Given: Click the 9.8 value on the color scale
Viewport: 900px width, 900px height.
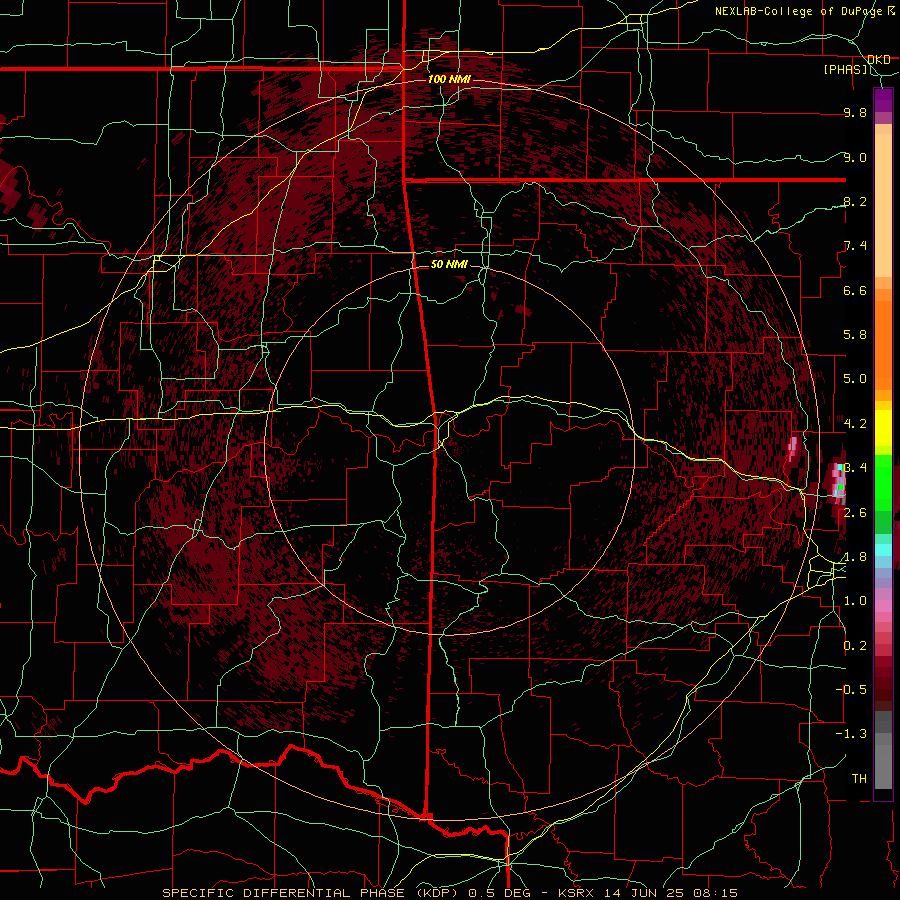Looking at the screenshot, I should pos(855,112).
